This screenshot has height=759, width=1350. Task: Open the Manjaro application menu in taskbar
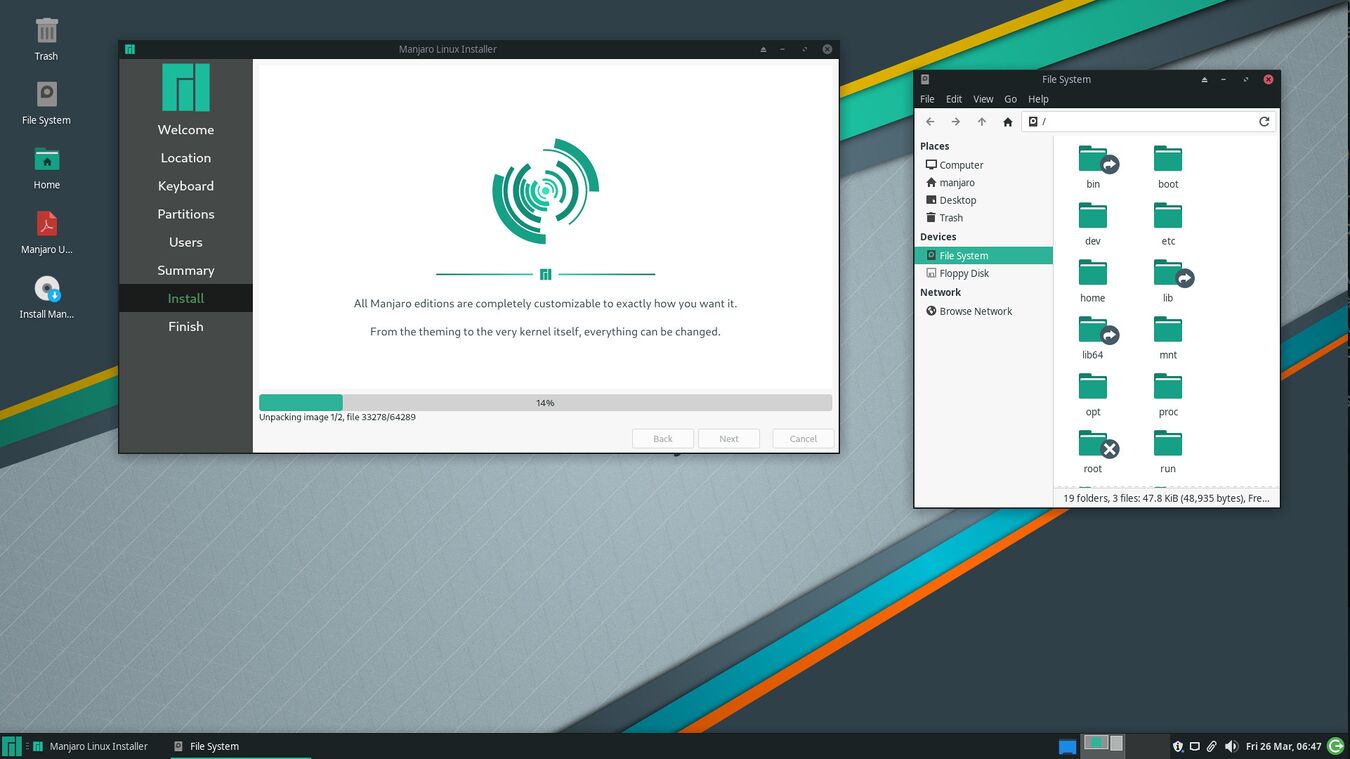(x=11, y=746)
